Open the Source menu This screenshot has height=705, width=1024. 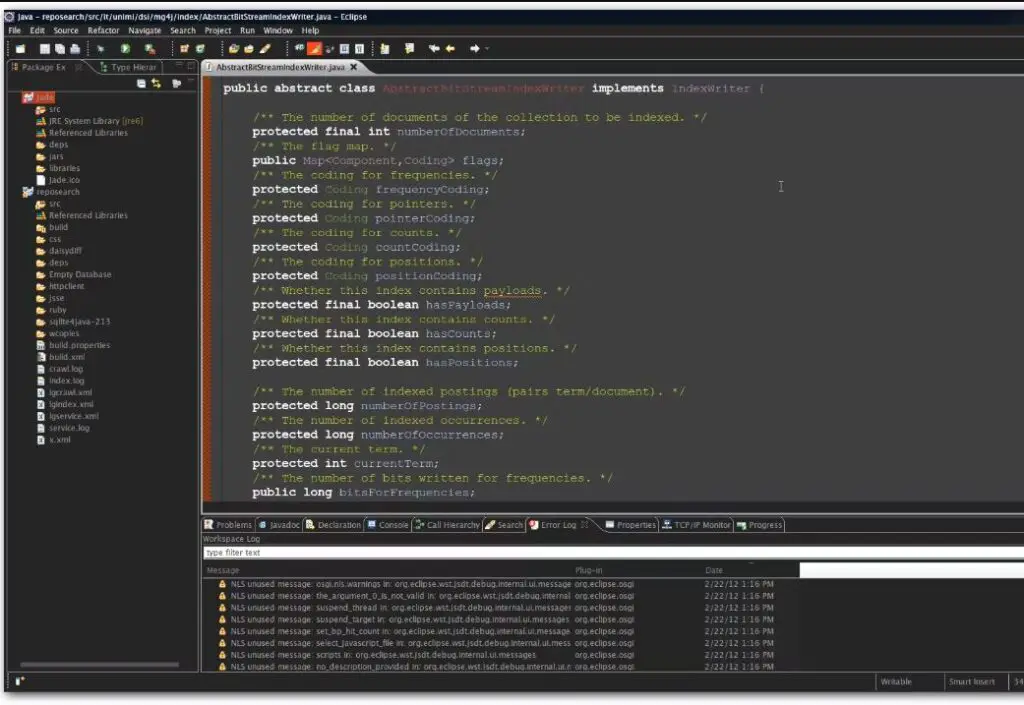65,31
